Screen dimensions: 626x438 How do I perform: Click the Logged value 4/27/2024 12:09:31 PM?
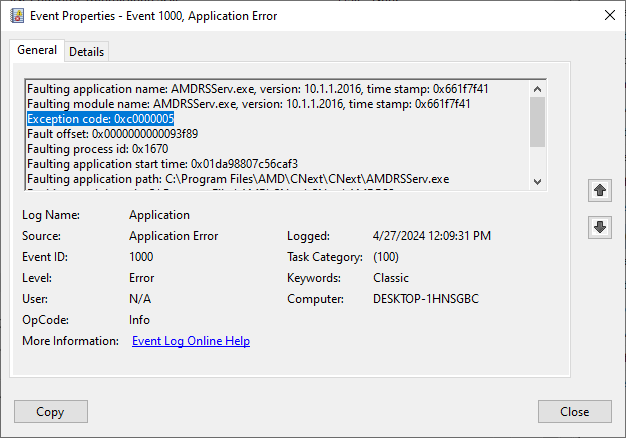432,236
